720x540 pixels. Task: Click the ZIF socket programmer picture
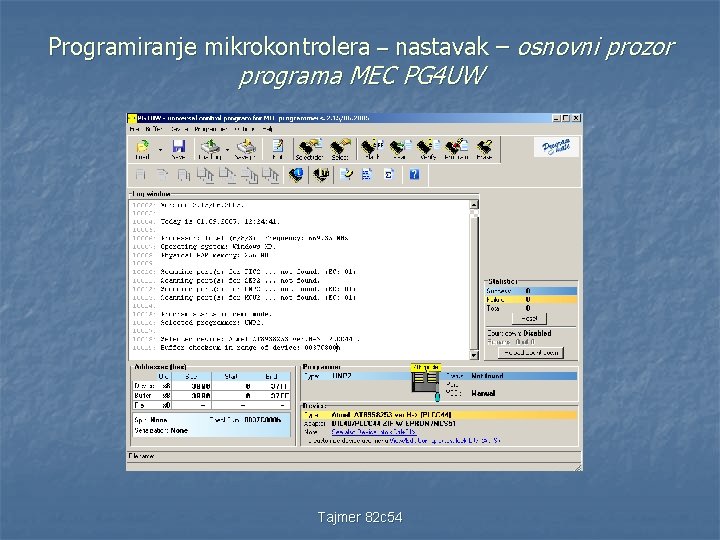pos(426,382)
